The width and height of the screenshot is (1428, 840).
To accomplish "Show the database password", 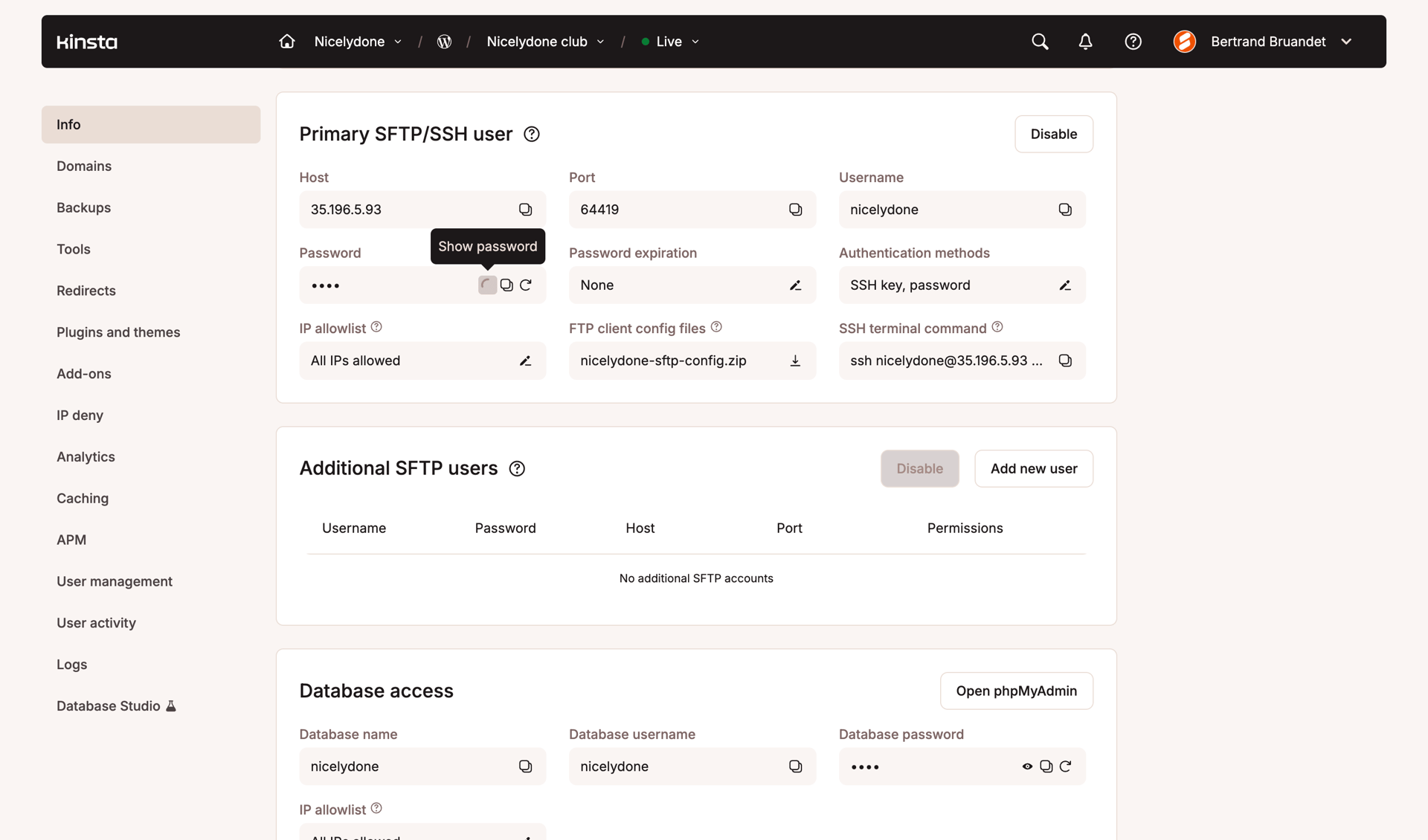I will (x=1027, y=766).
